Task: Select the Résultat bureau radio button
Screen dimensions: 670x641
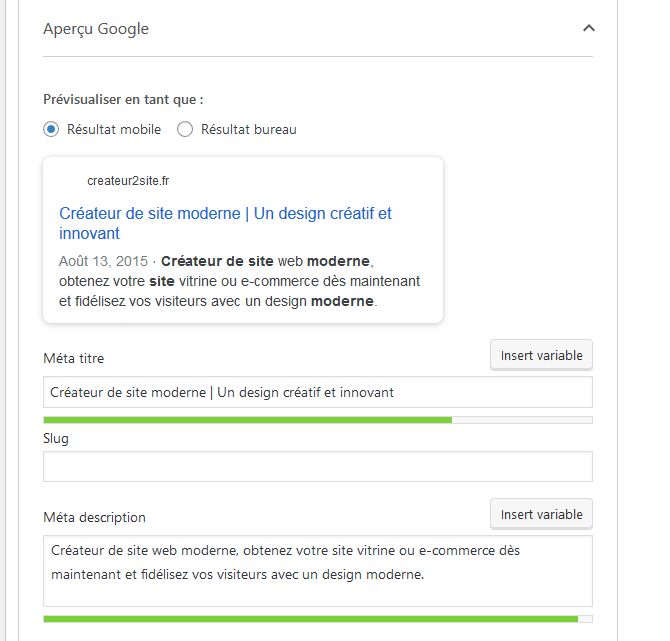Action: pos(185,129)
